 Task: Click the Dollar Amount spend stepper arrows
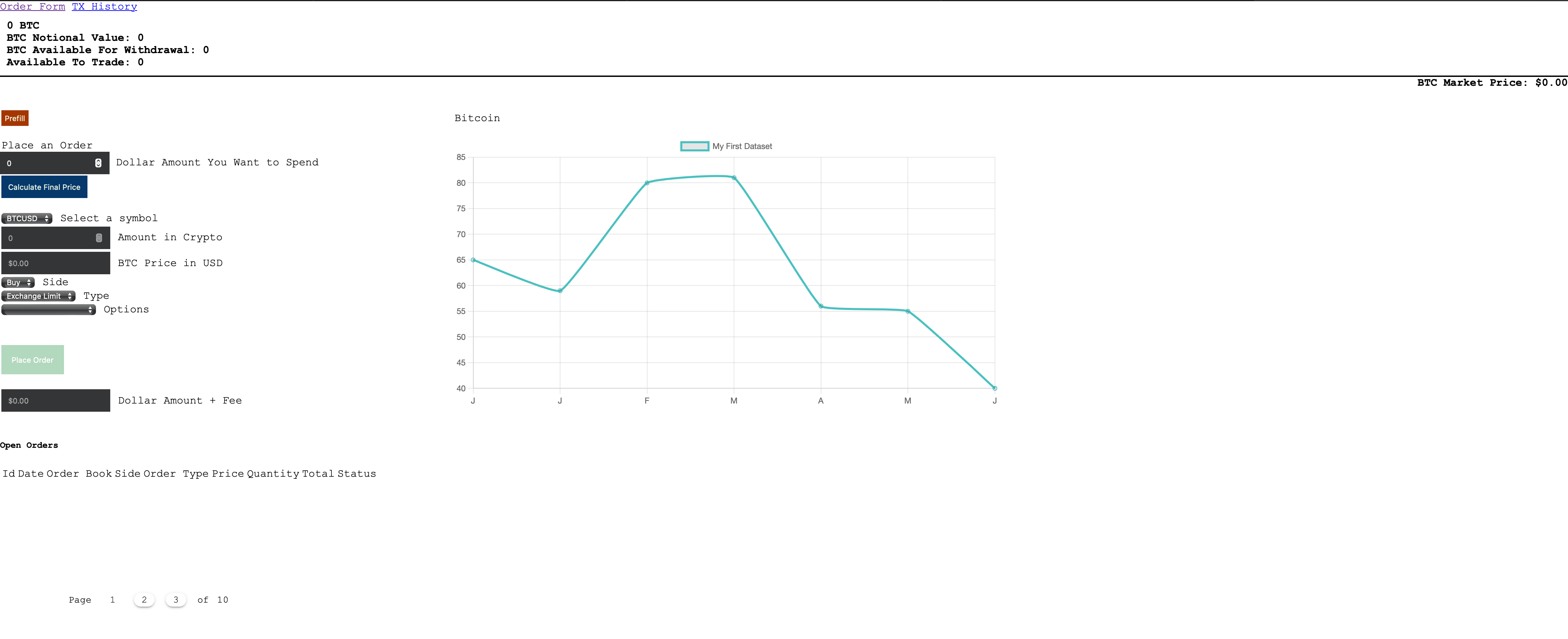(98, 163)
